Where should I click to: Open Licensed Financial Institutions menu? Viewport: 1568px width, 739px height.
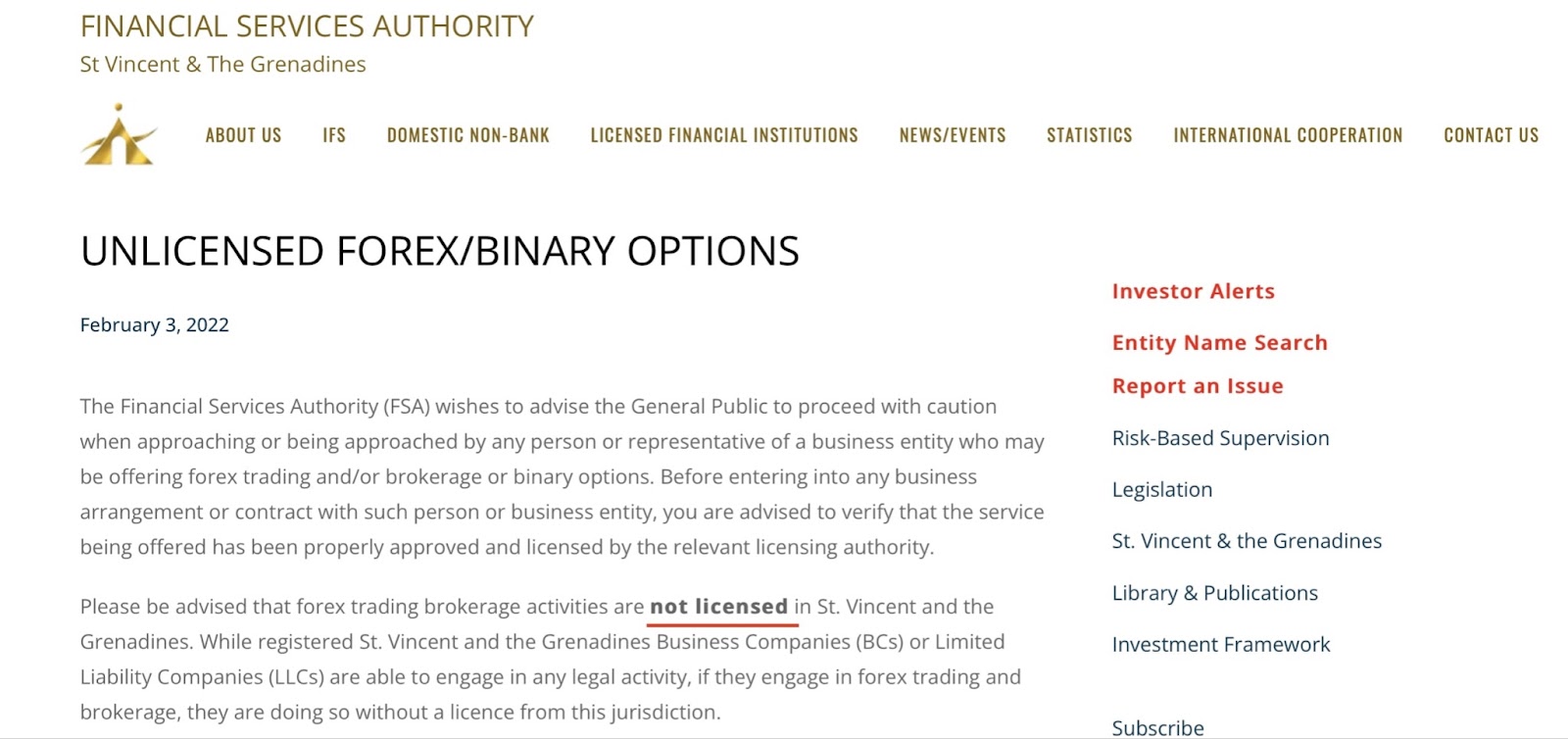tap(724, 135)
